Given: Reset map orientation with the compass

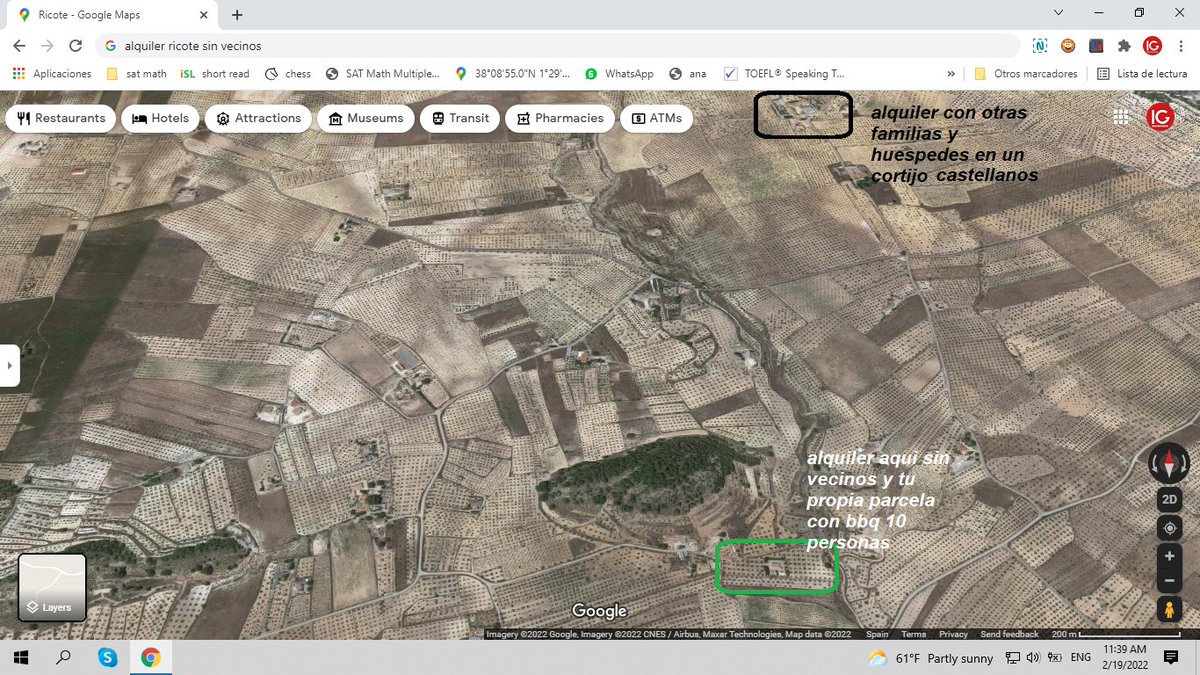Looking at the screenshot, I should coord(1169,464).
